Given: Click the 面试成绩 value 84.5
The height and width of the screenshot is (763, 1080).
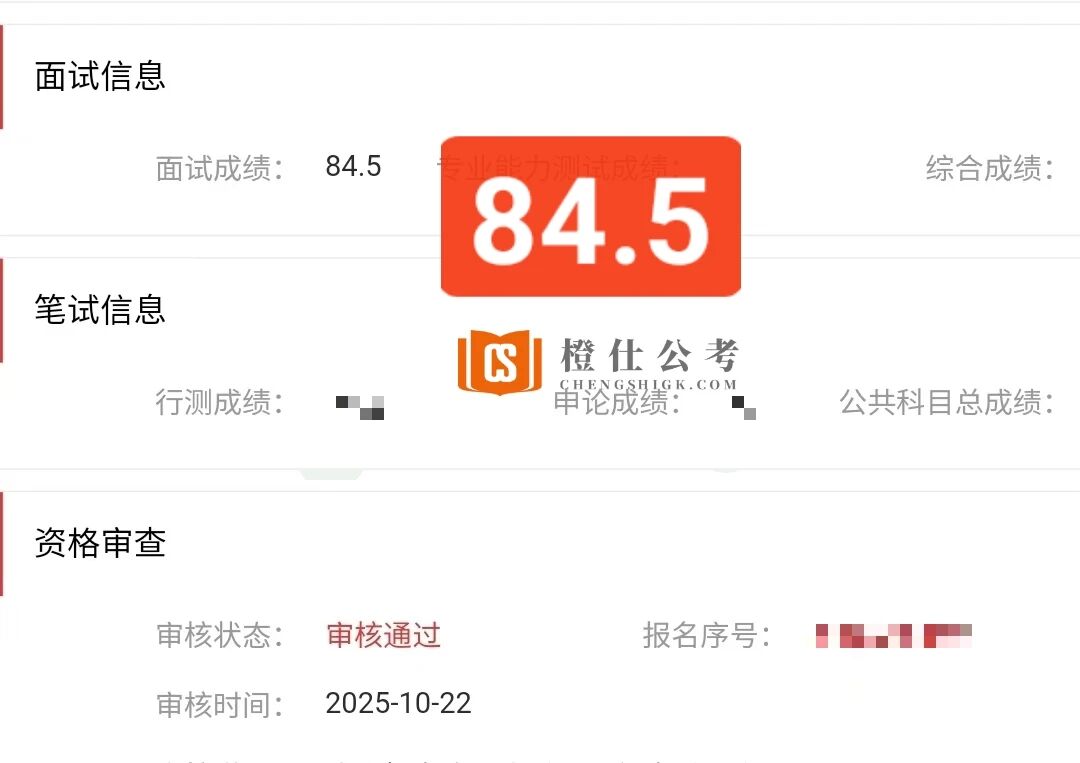Looking at the screenshot, I should (353, 167).
